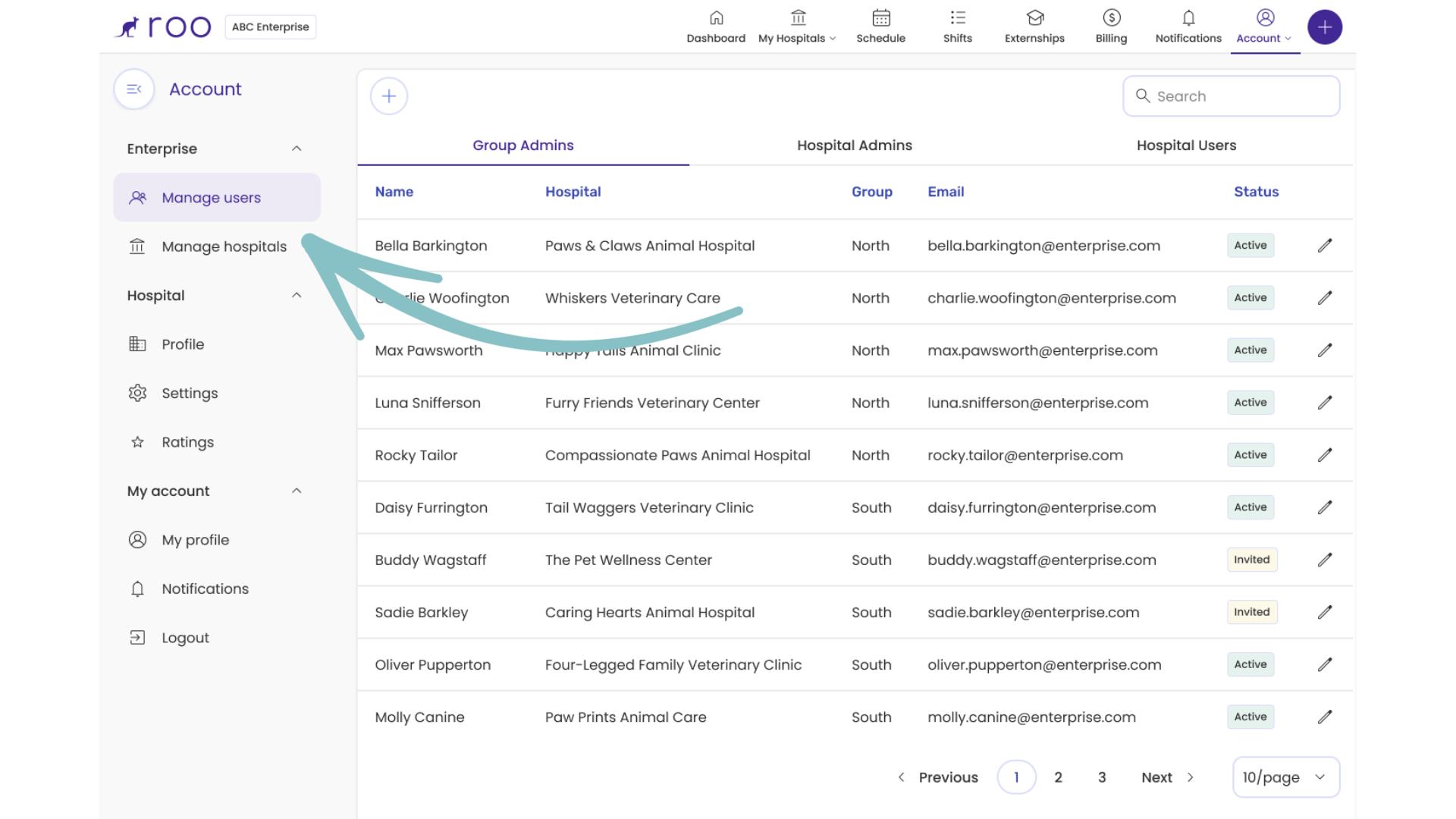
Task: Click Furry Friends Veterinary Center cell
Action: coord(652,403)
